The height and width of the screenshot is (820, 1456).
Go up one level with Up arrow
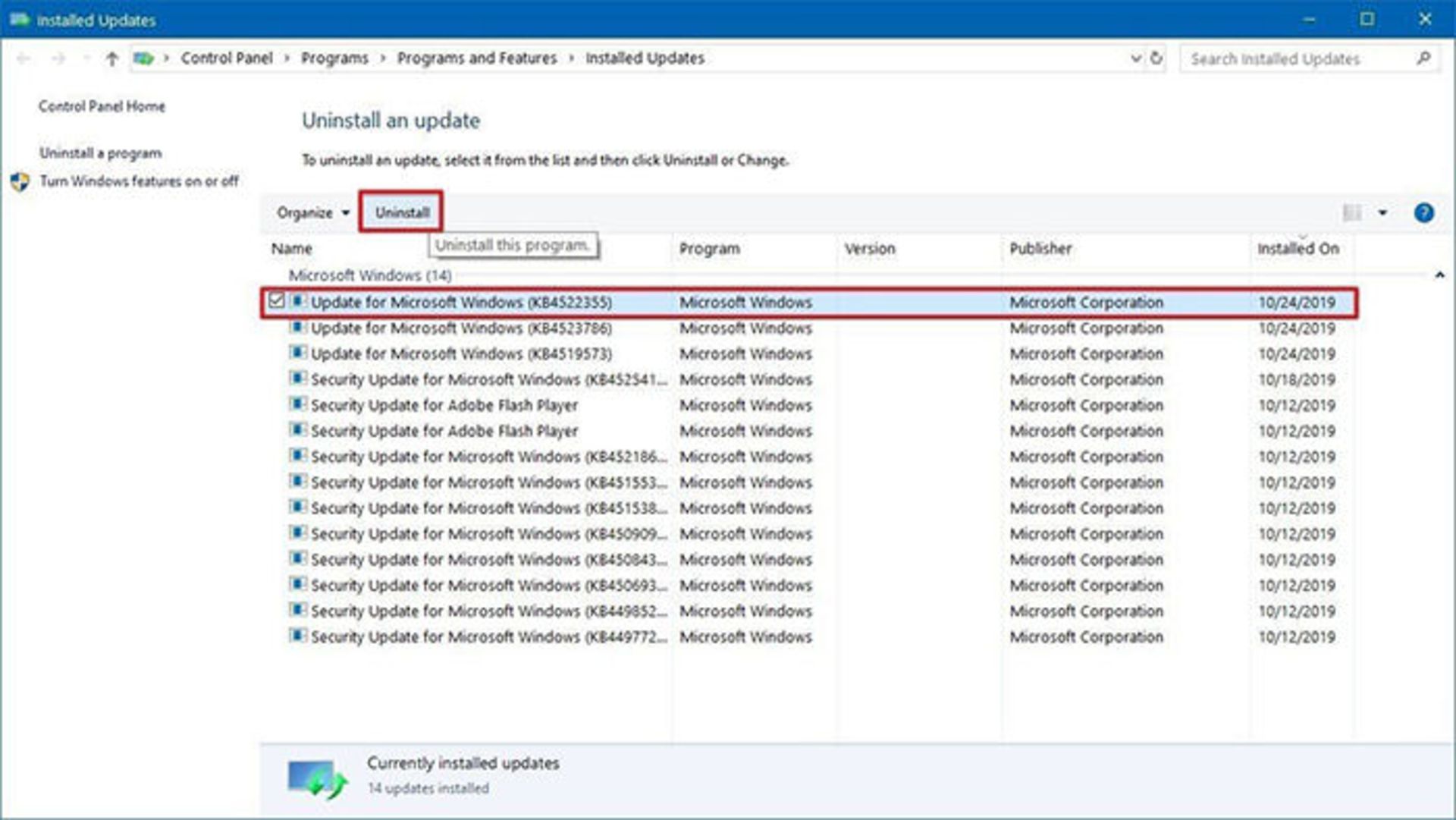[x=112, y=58]
